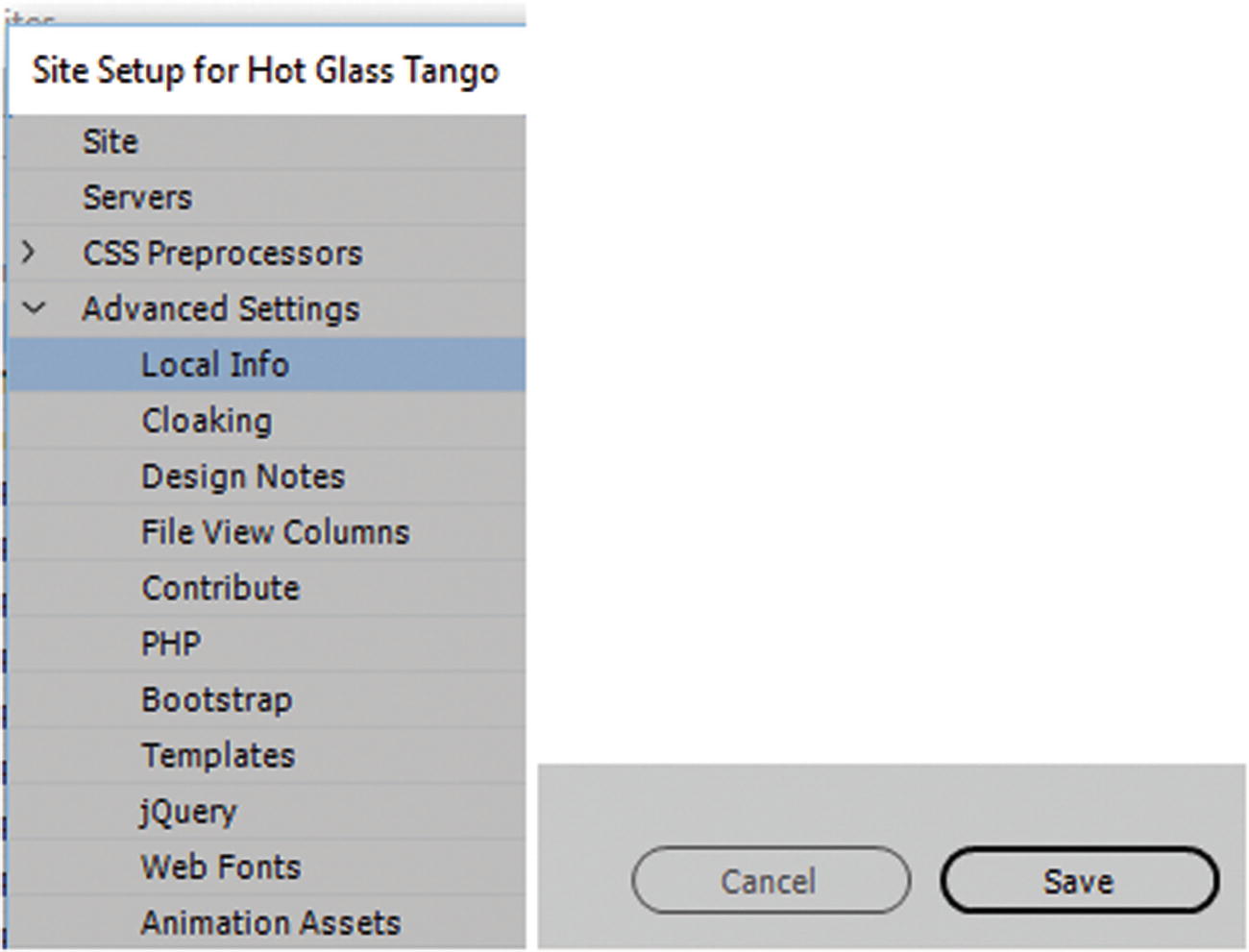
Task: Select File View Columns
Action: (x=275, y=532)
